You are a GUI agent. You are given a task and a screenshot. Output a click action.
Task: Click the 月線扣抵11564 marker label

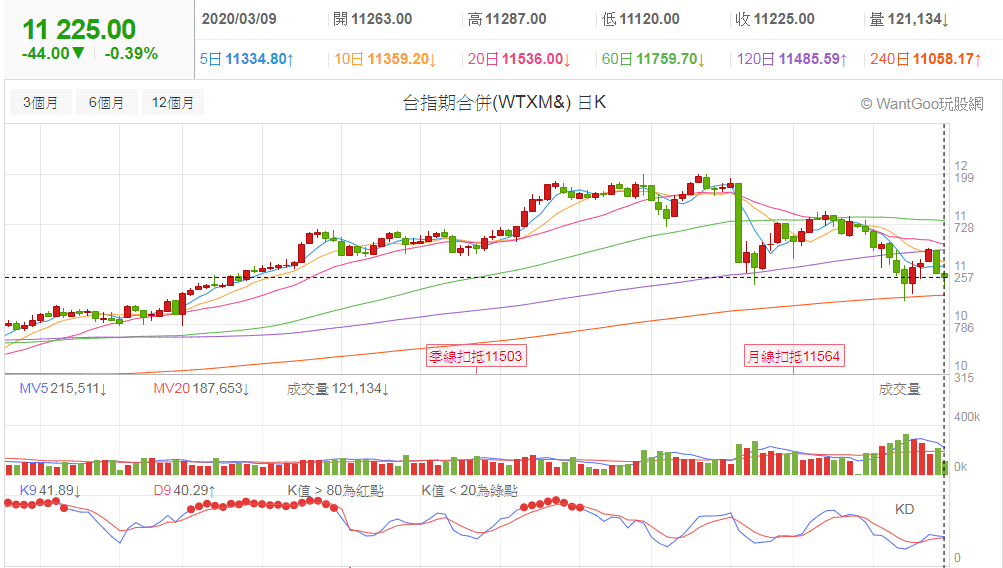tap(795, 356)
